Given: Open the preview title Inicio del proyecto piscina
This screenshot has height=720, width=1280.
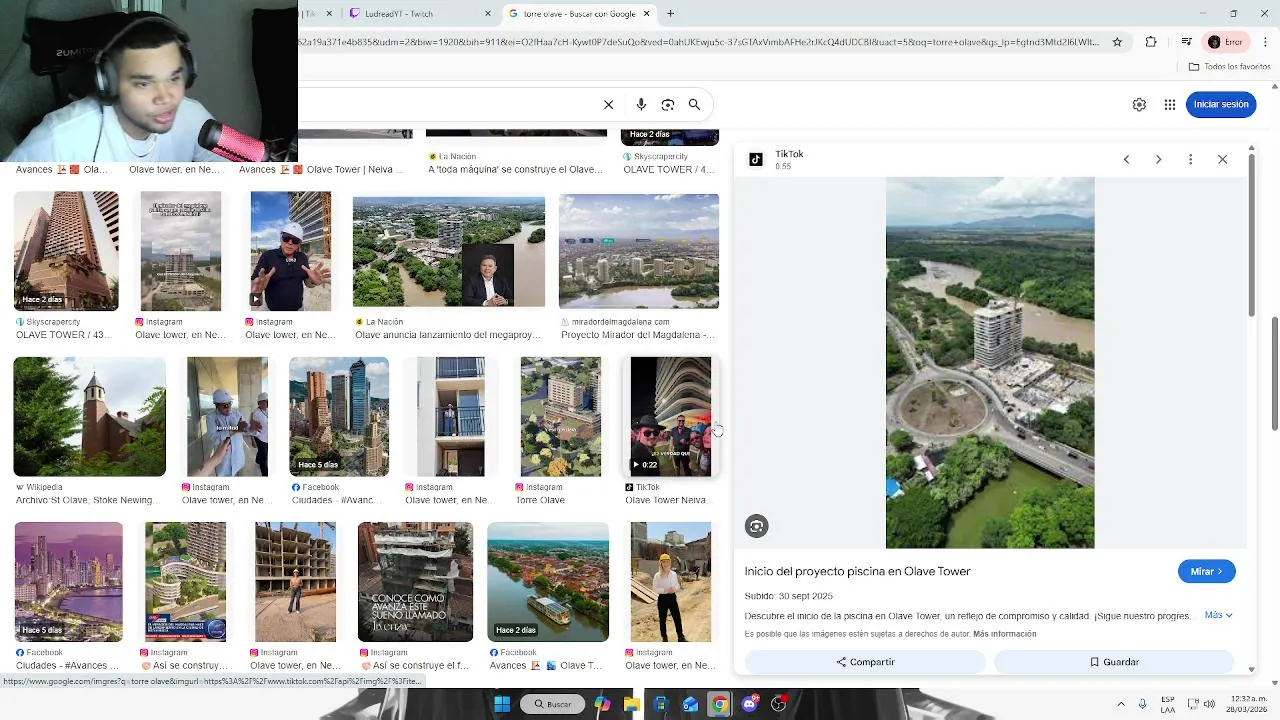Looking at the screenshot, I should pos(857,571).
